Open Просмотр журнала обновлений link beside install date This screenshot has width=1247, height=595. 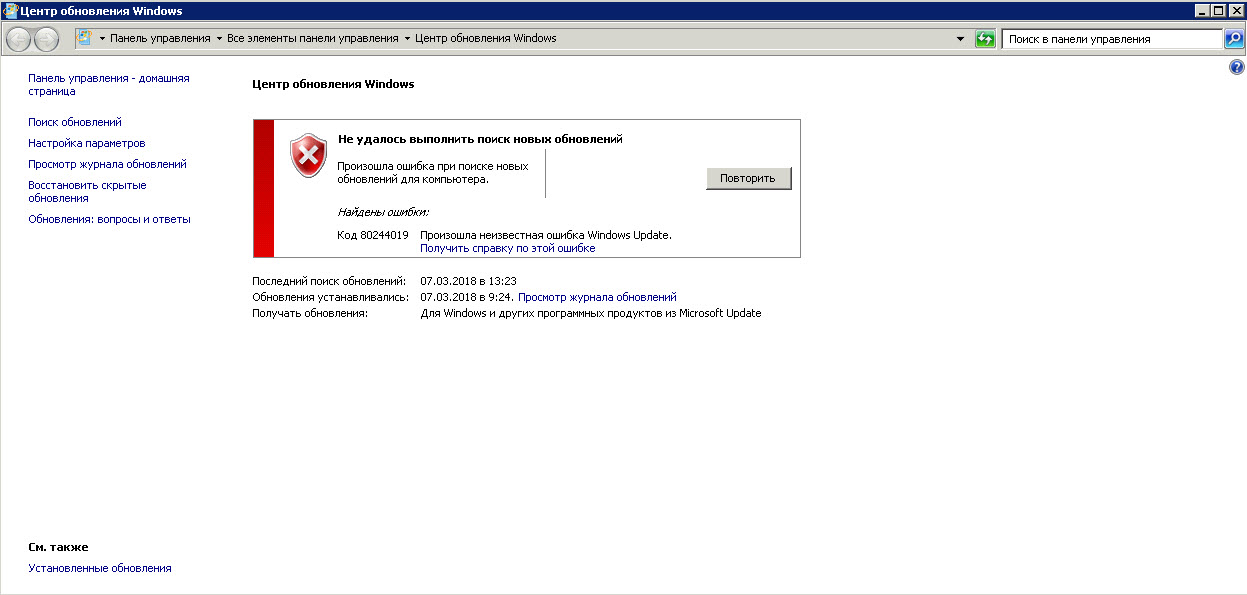tap(597, 297)
